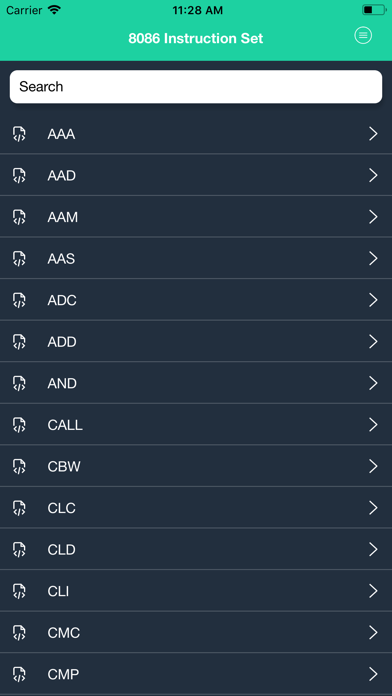Click the code file icon beside AAA
The height and width of the screenshot is (696, 392).
pos(19,134)
